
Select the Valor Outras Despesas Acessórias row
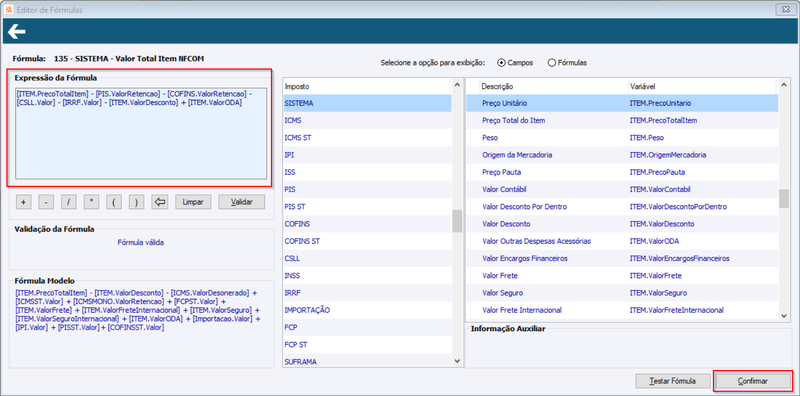pos(622,241)
